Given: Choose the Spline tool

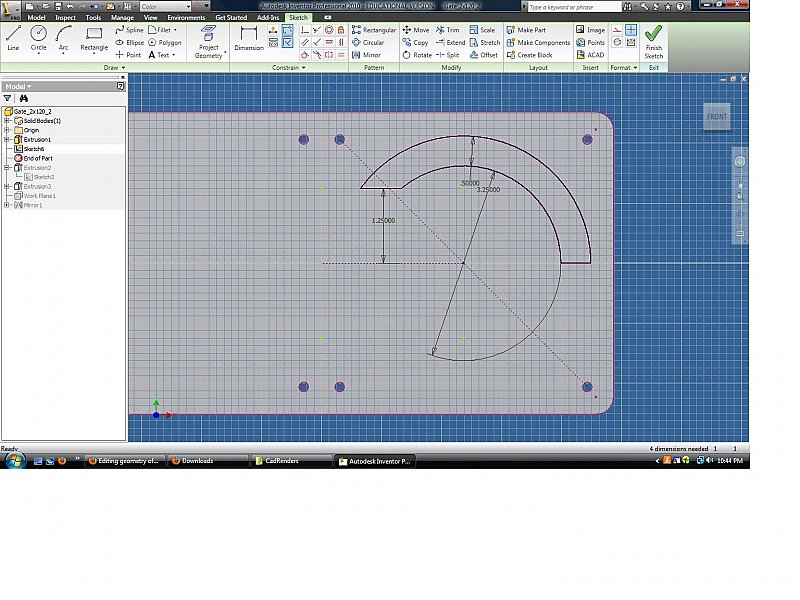Looking at the screenshot, I should [x=130, y=30].
